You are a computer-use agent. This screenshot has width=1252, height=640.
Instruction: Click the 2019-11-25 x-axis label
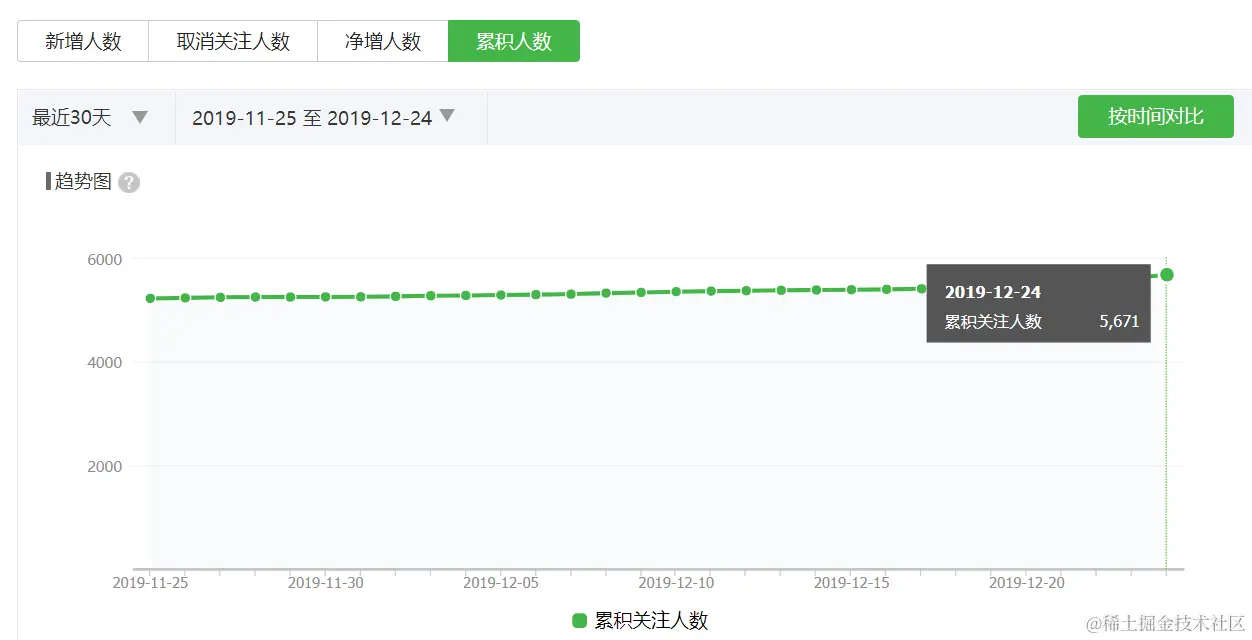click(x=150, y=583)
